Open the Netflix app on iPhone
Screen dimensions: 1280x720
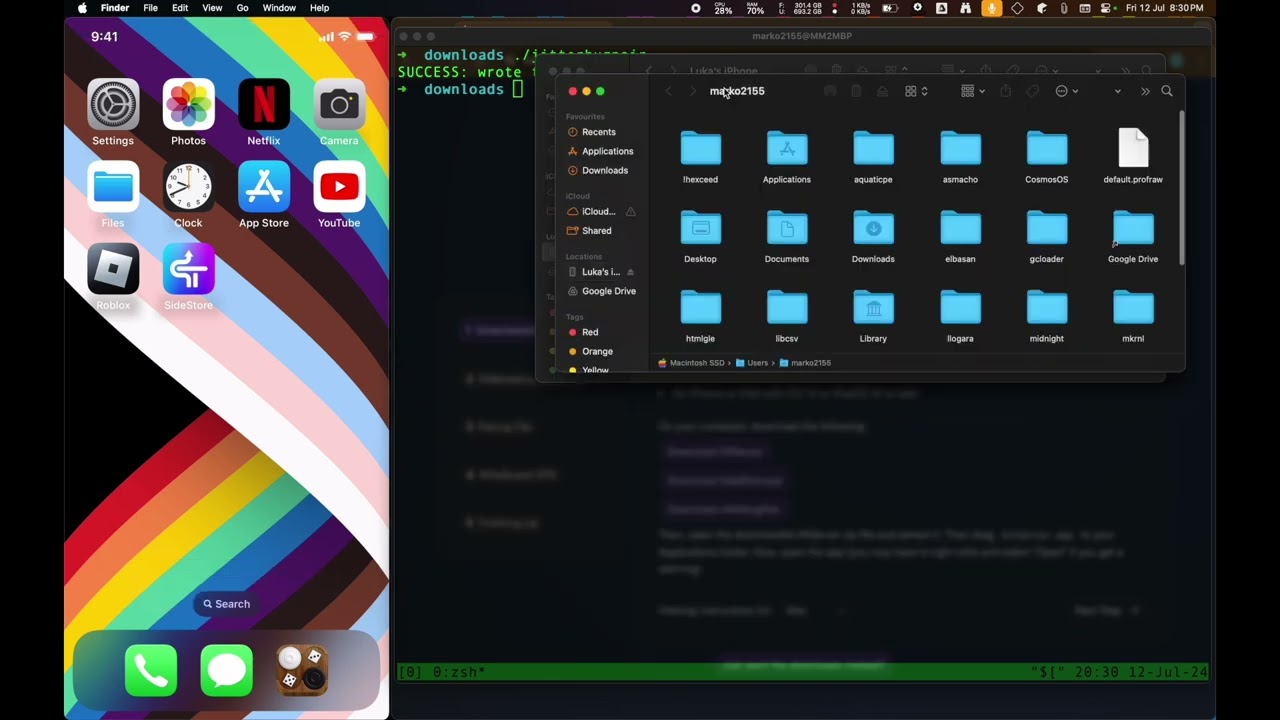click(264, 104)
